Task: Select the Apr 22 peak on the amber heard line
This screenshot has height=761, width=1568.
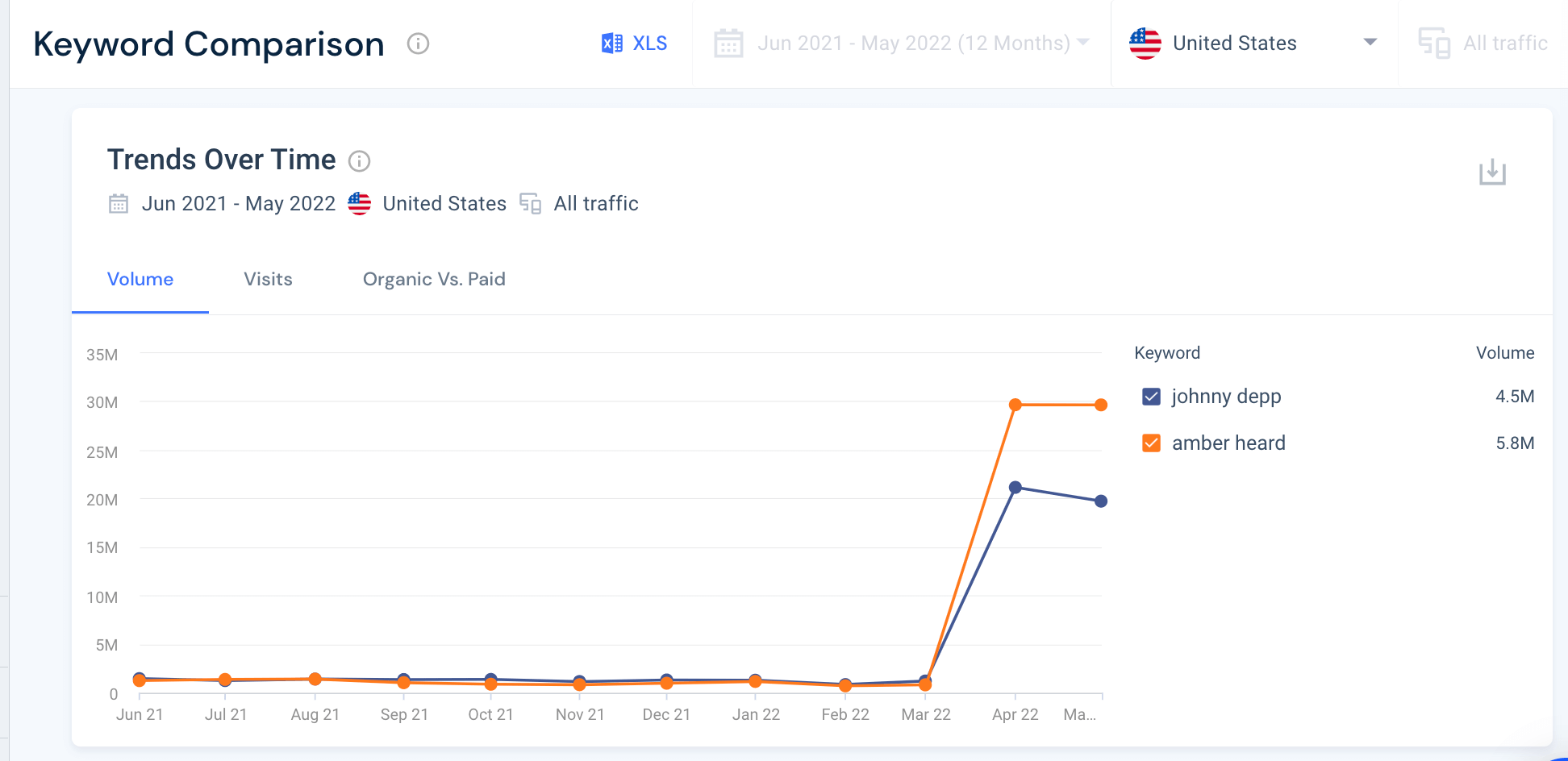Action: point(1015,404)
